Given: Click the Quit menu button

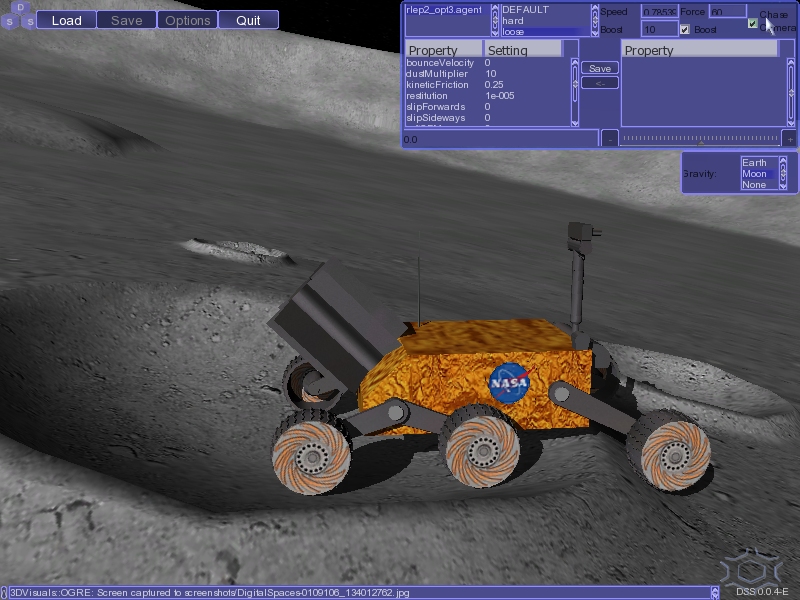Looking at the screenshot, I should [x=248, y=20].
